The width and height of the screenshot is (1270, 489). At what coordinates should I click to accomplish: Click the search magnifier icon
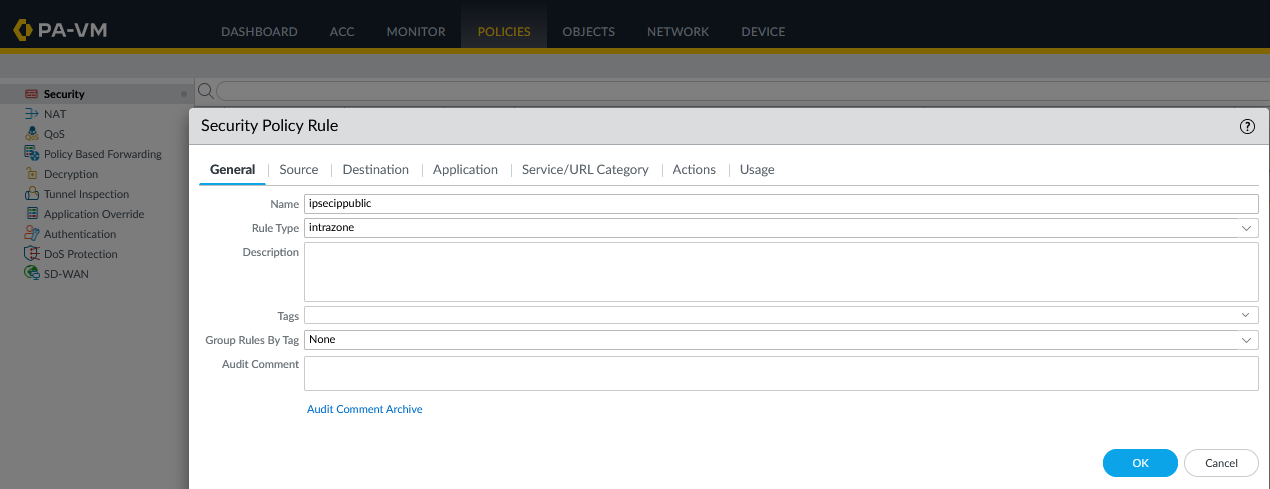205,91
